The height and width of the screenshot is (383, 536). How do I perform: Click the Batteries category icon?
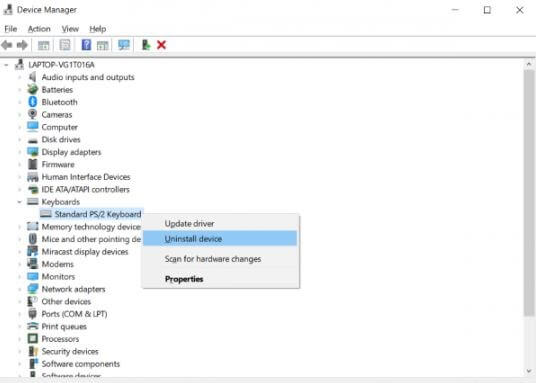point(32,90)
